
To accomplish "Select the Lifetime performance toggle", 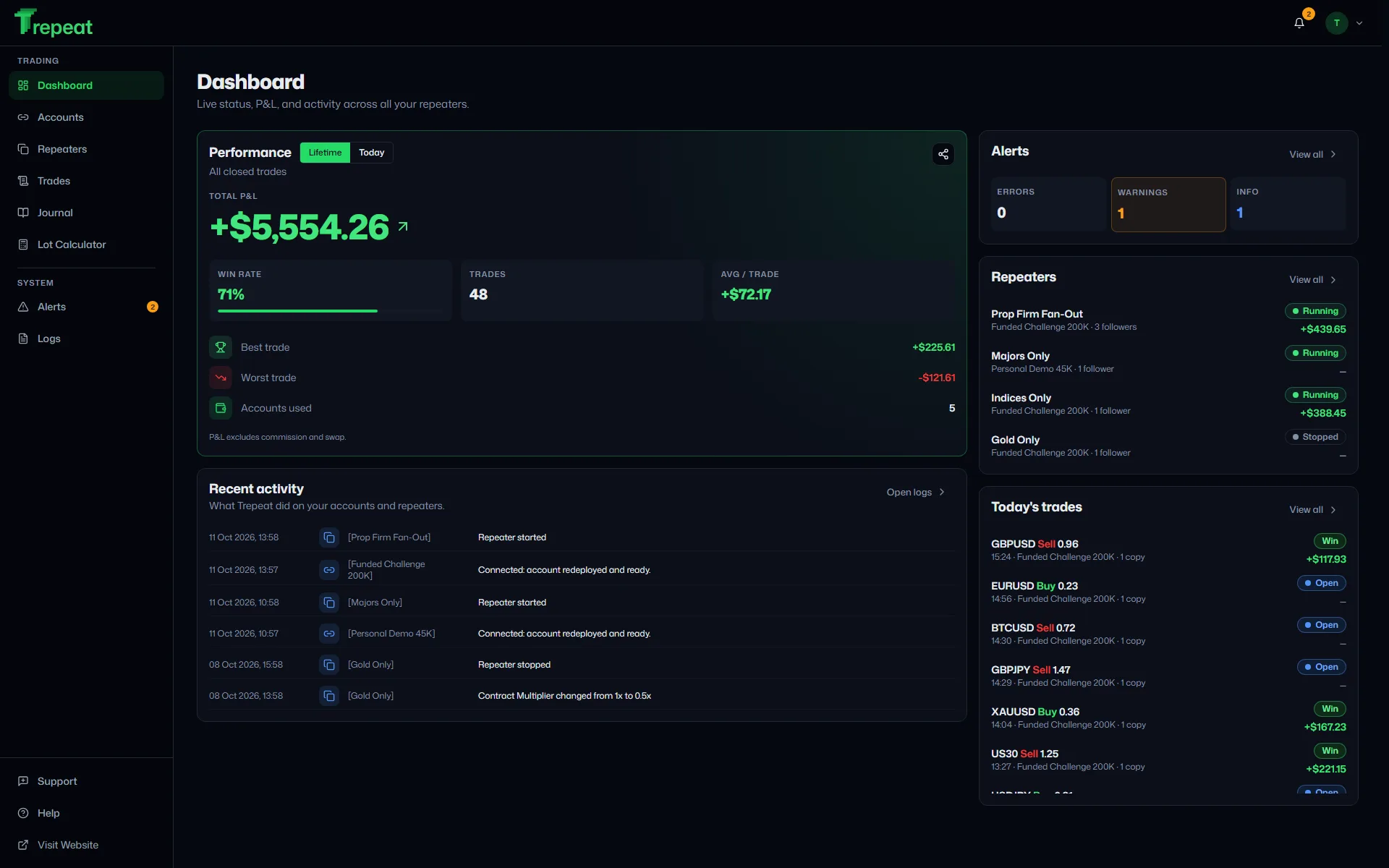I will (x=325, y=153).
